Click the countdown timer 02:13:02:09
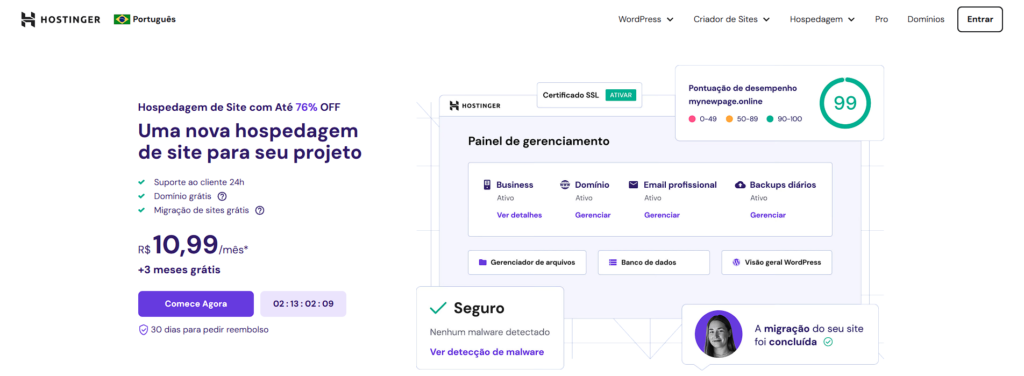 (x=303, y=304)
